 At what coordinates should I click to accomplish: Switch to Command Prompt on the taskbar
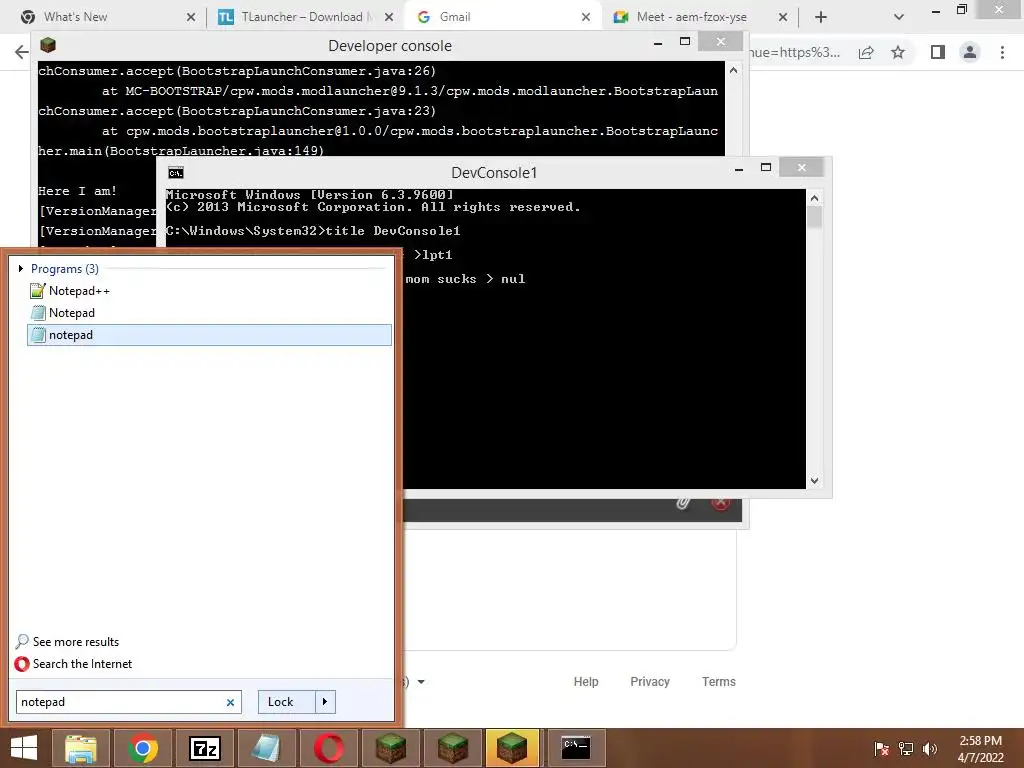(576, 748)
